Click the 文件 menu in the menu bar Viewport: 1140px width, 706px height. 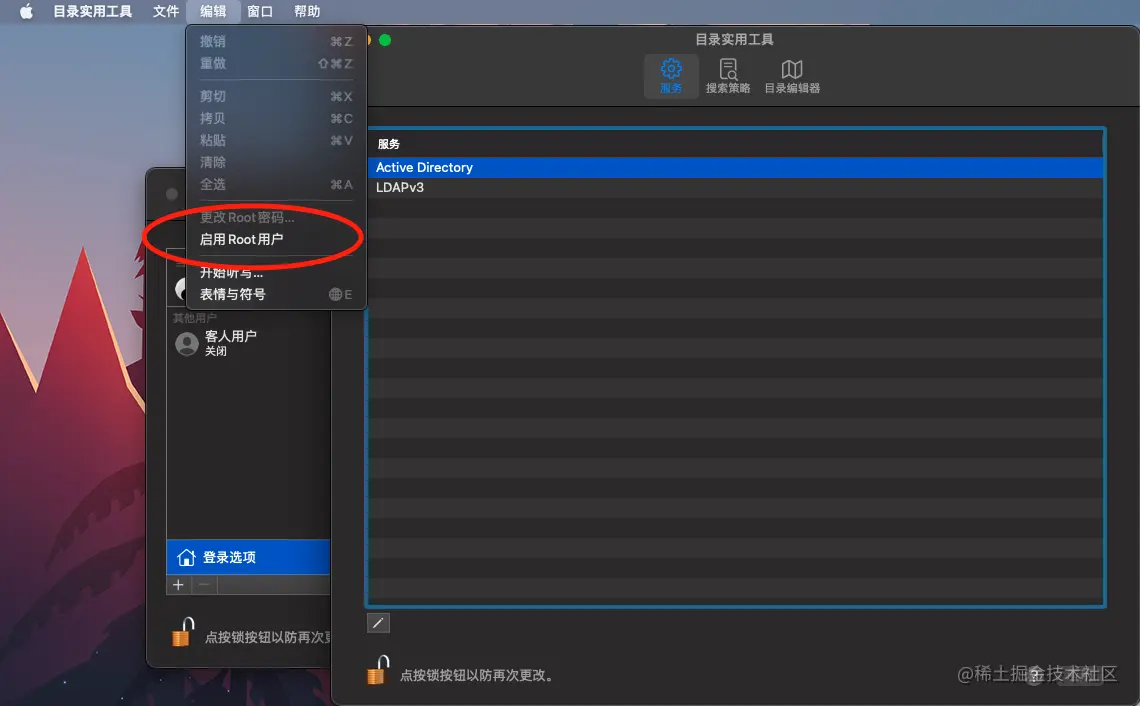[x=165, y=11]
